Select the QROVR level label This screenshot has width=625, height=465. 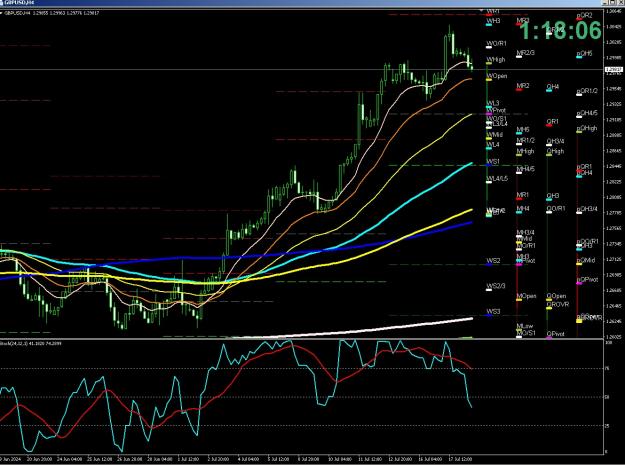[x=558, y=304]
